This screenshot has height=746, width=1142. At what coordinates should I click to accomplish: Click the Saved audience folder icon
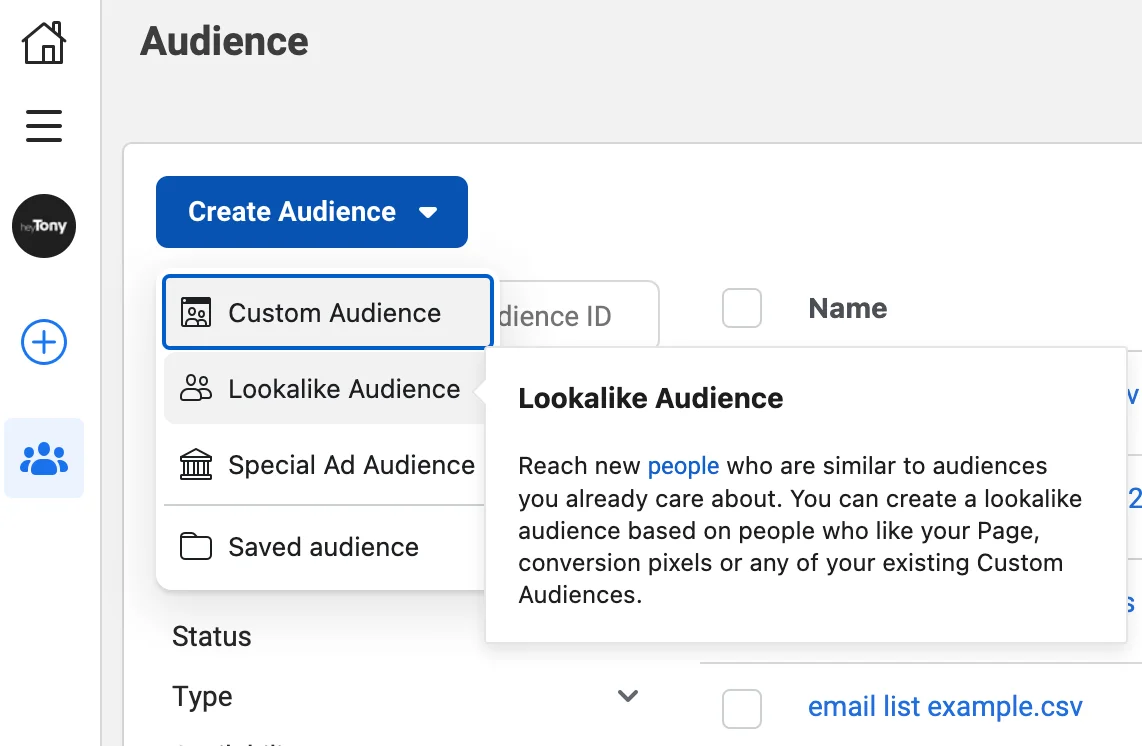click(196, 546)
